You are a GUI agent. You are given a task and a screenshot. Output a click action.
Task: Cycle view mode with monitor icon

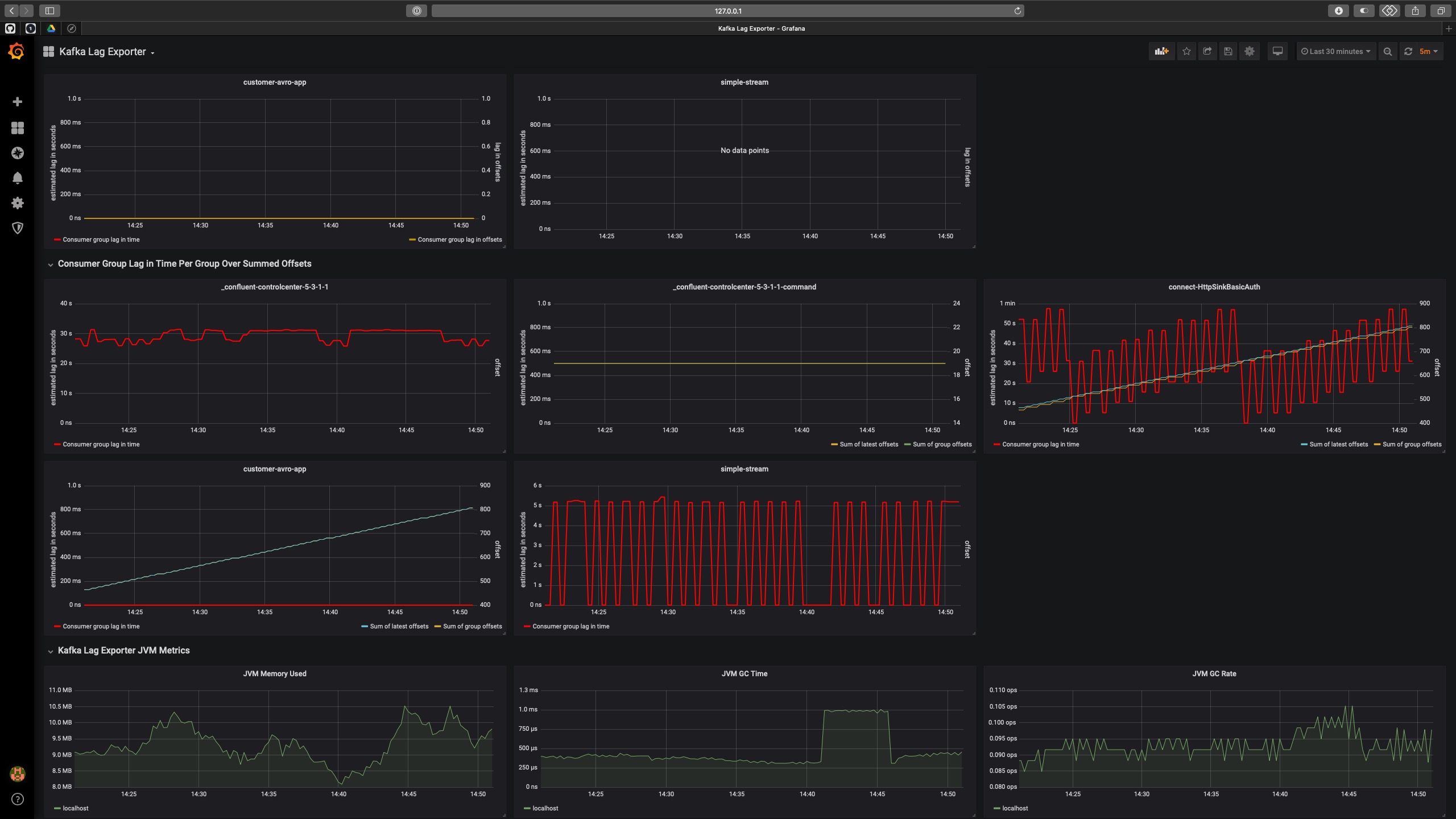click(x=1277, y=51)
